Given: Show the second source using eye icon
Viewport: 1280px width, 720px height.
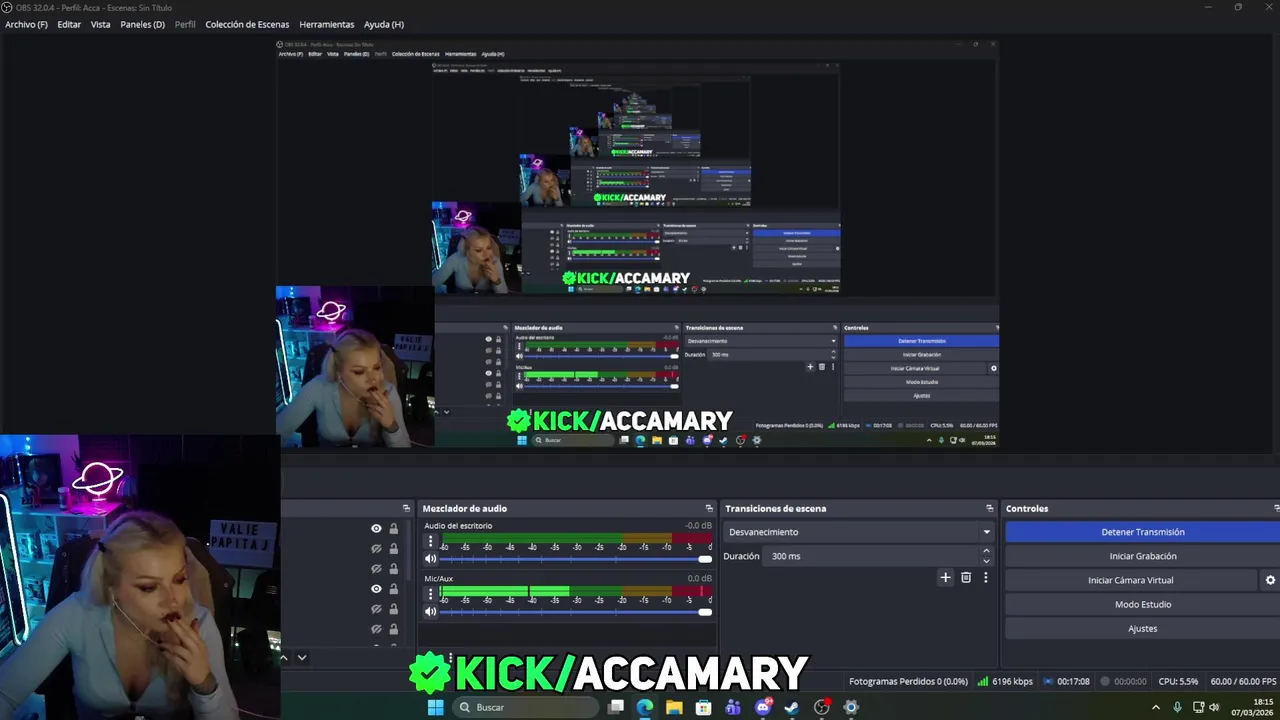Looking at the screenshot, I should (x=376, y=548).
